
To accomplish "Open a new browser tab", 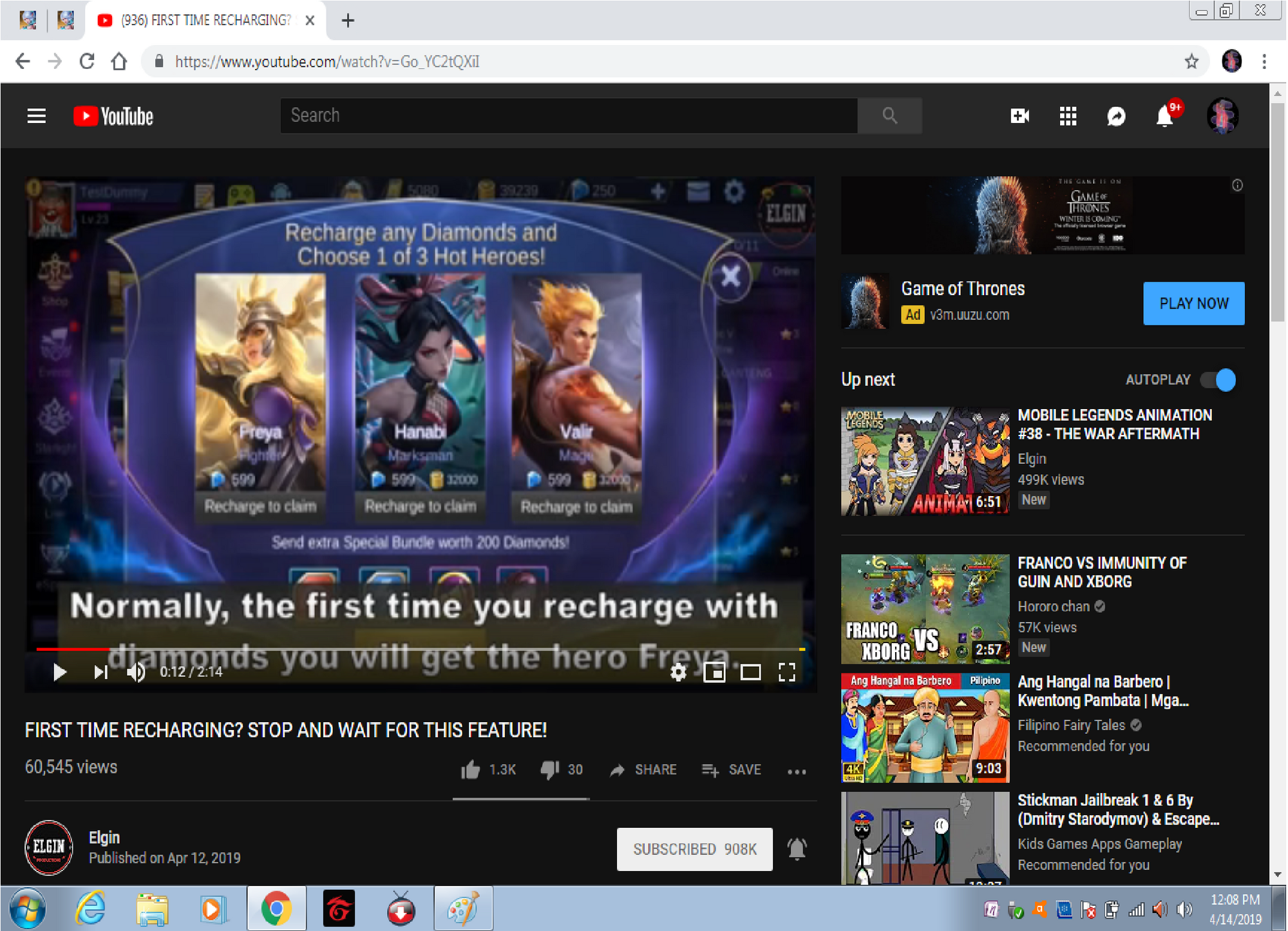I will point(348,21).
